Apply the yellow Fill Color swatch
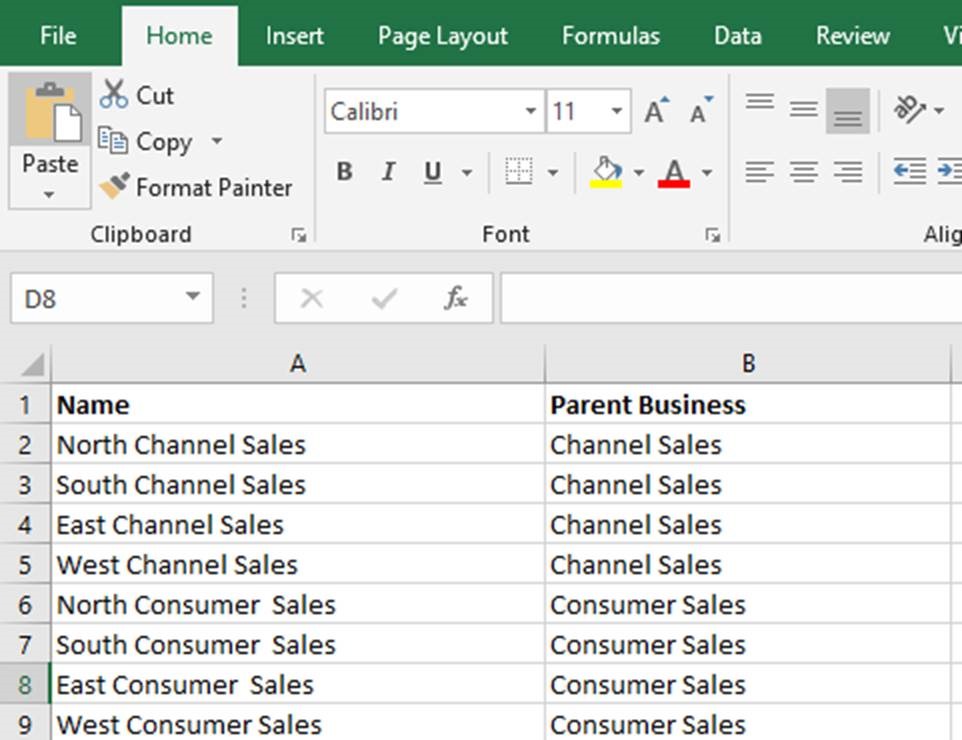The image size is (962, 740). point(606,172)
